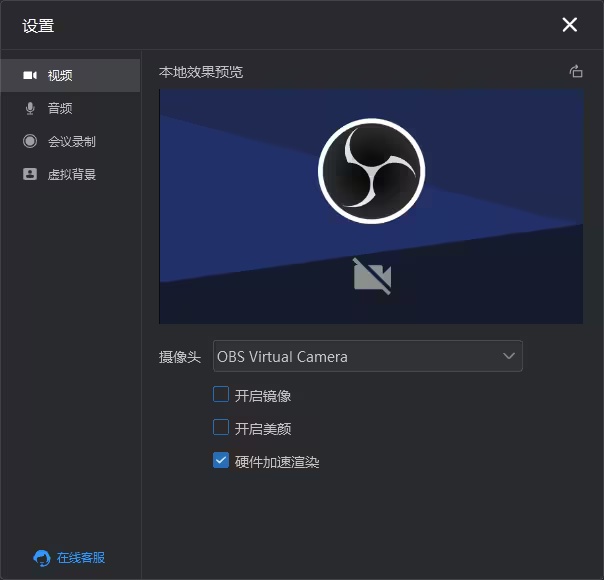Click the online support headset icon
Viewport: 604px width, 580px height.
point(41,558)
